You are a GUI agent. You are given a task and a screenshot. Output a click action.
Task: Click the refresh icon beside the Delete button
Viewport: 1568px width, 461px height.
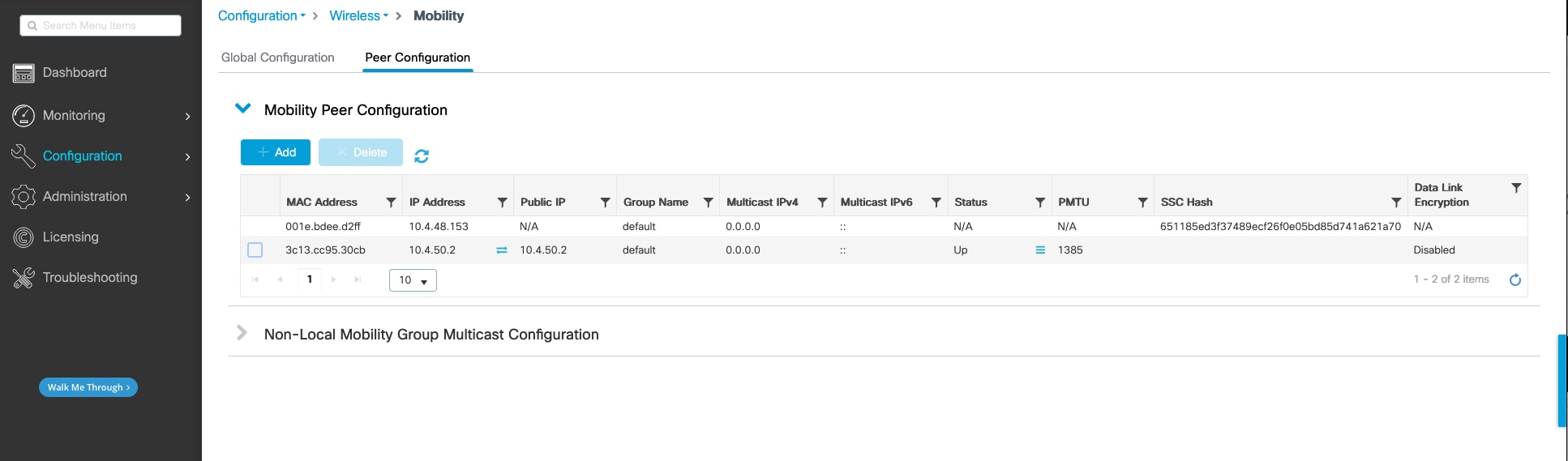(x=422, y=156)
